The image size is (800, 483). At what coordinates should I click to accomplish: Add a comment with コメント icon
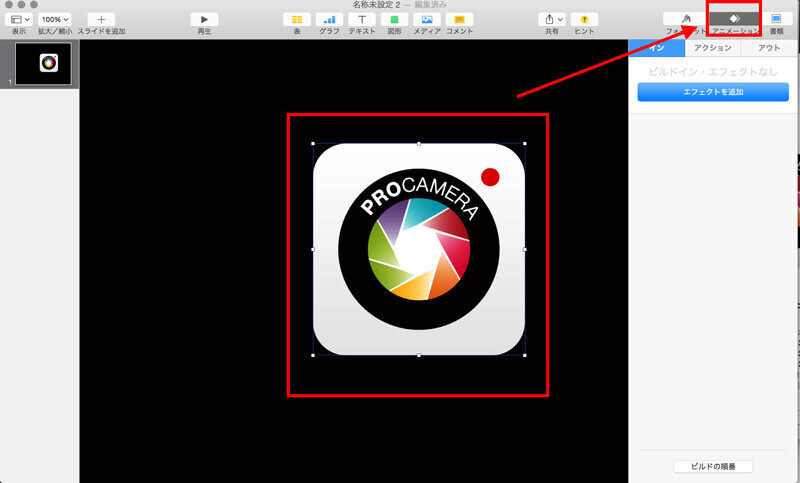[x=459, y=19]
